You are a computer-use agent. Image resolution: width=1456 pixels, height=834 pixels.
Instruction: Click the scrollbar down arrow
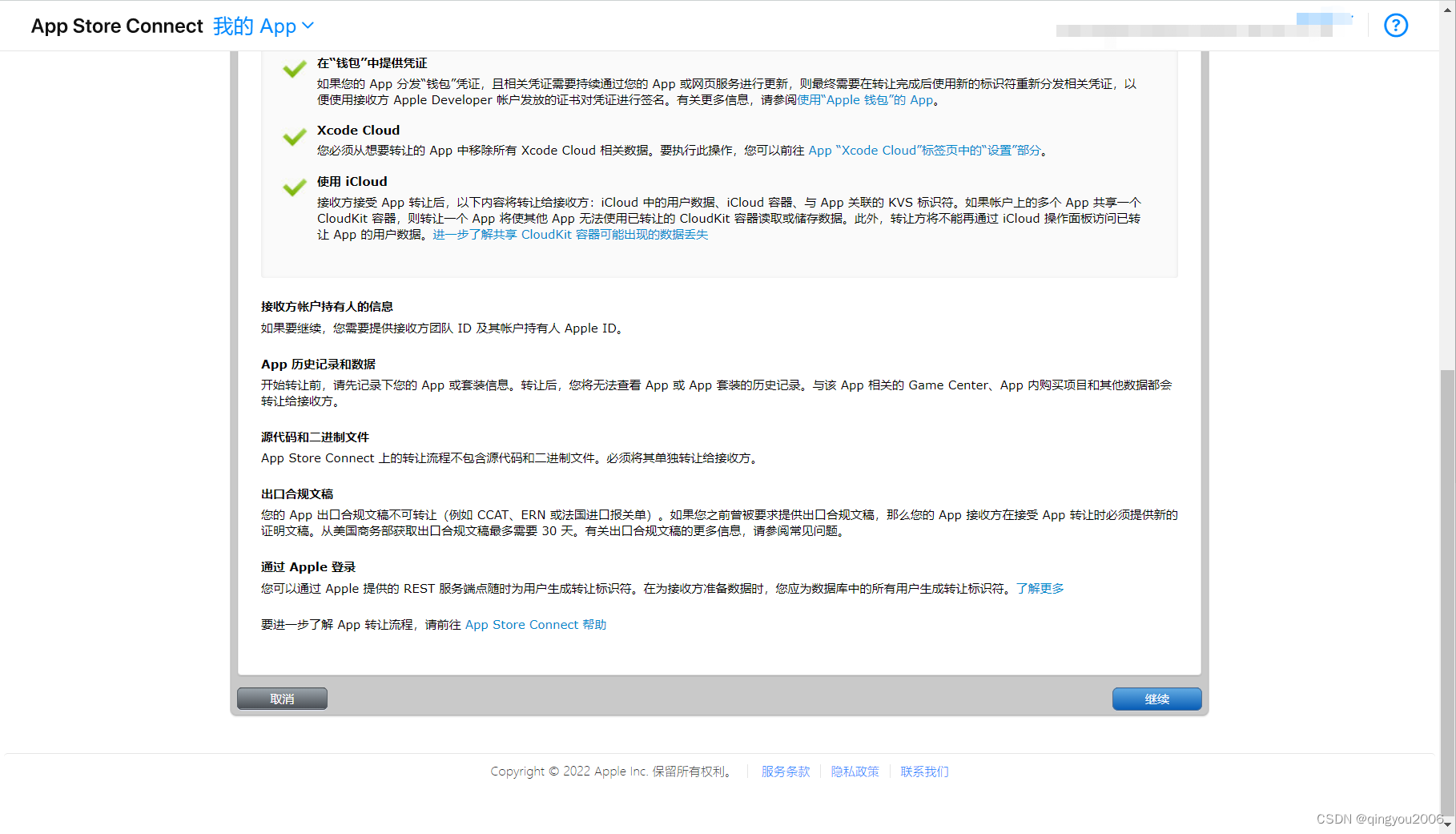coord(1446,824)
